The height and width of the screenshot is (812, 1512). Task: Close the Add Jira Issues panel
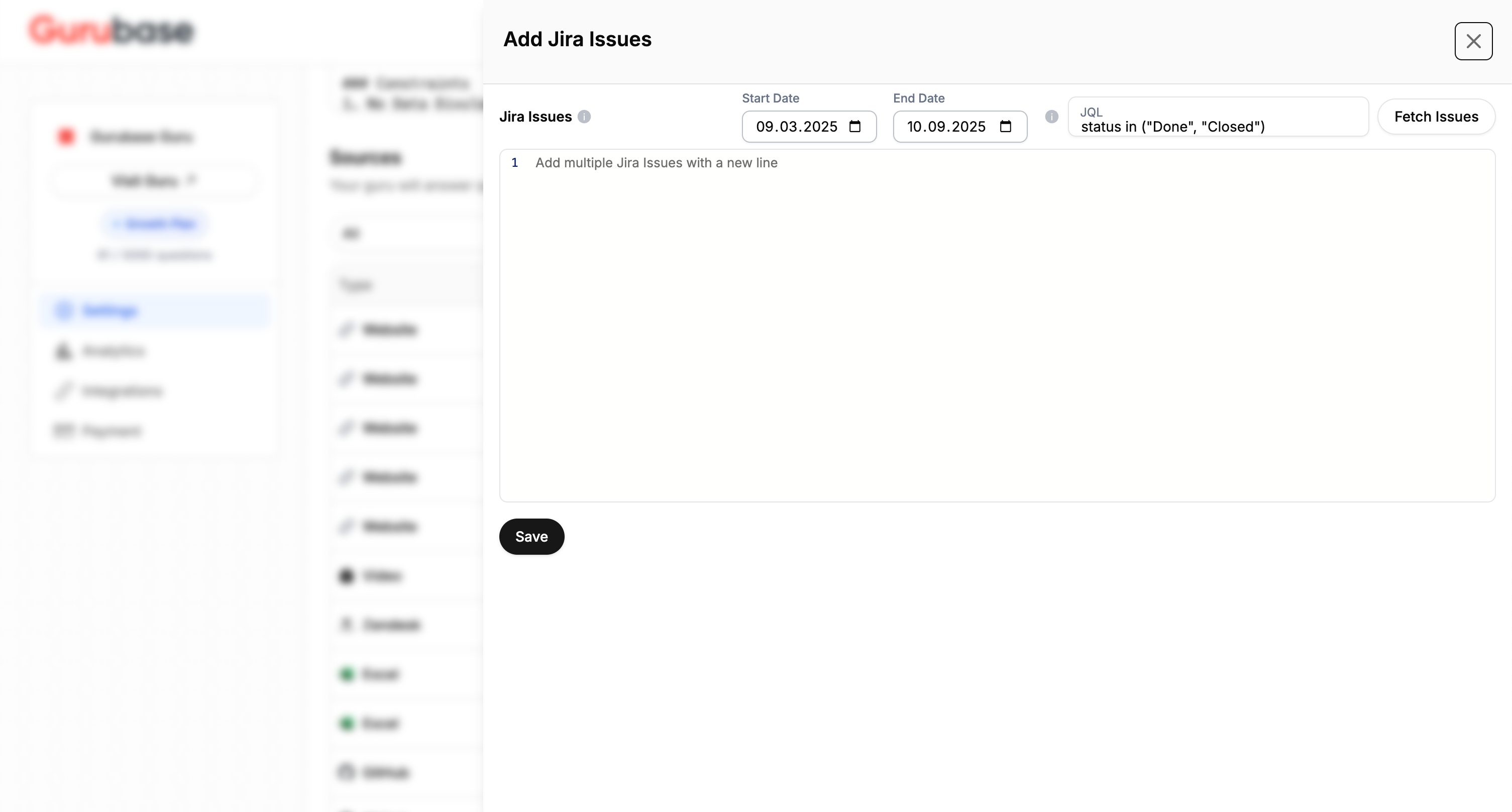point(1473,41)
